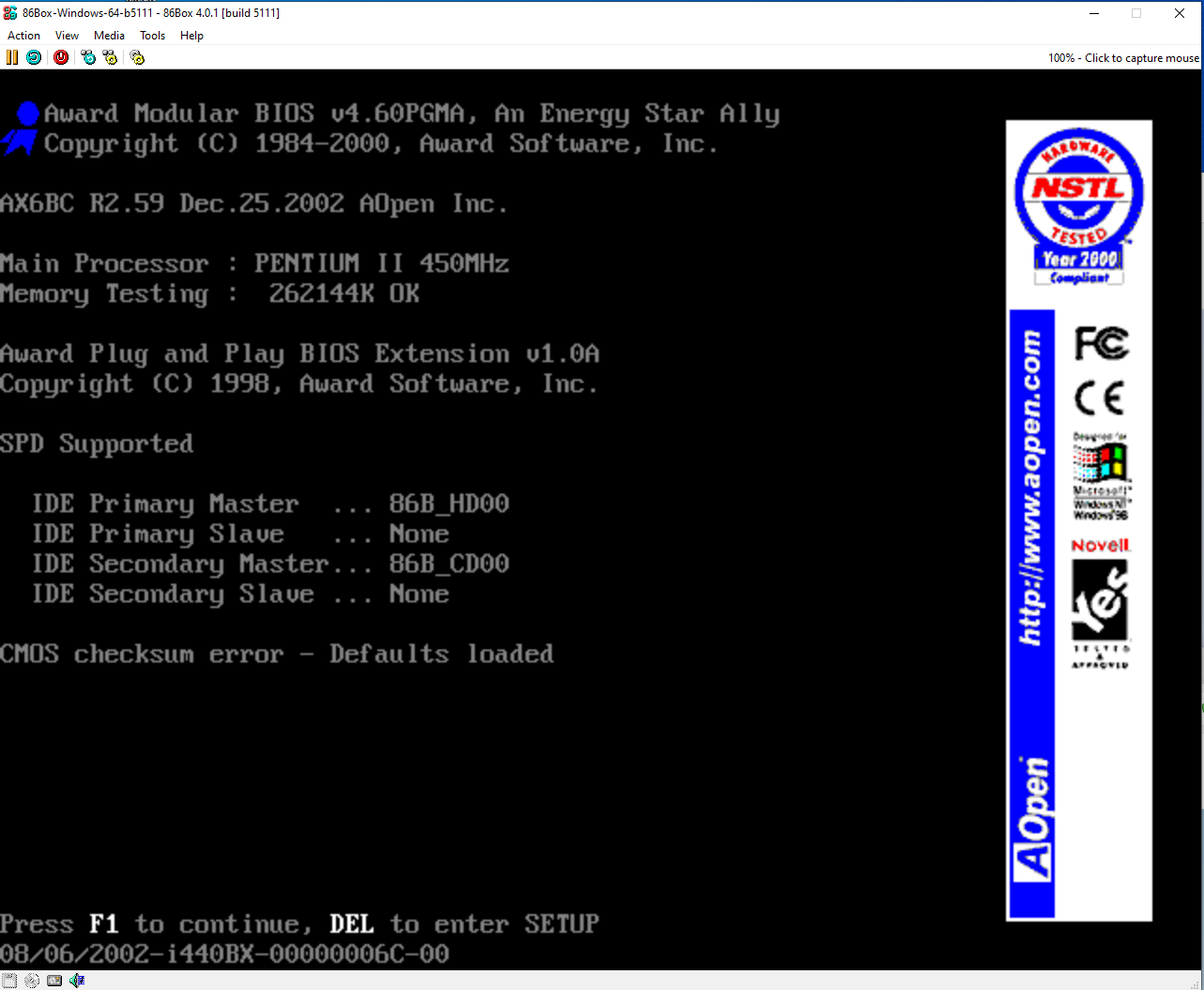Click the 'Copyright (C) 1984-2000, Award Software' line

coord(381,144)
